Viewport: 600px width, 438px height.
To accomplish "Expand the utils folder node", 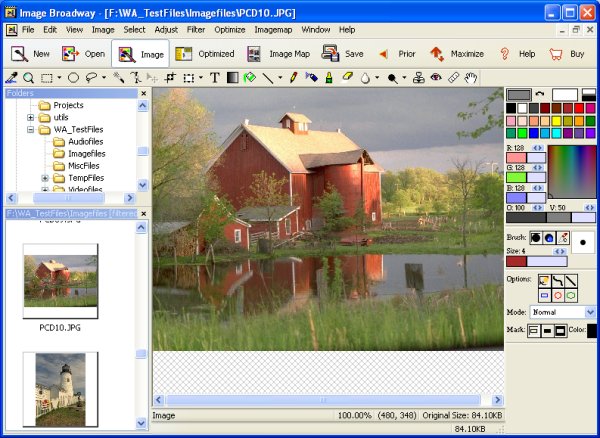I will click(x=31, y=117).
